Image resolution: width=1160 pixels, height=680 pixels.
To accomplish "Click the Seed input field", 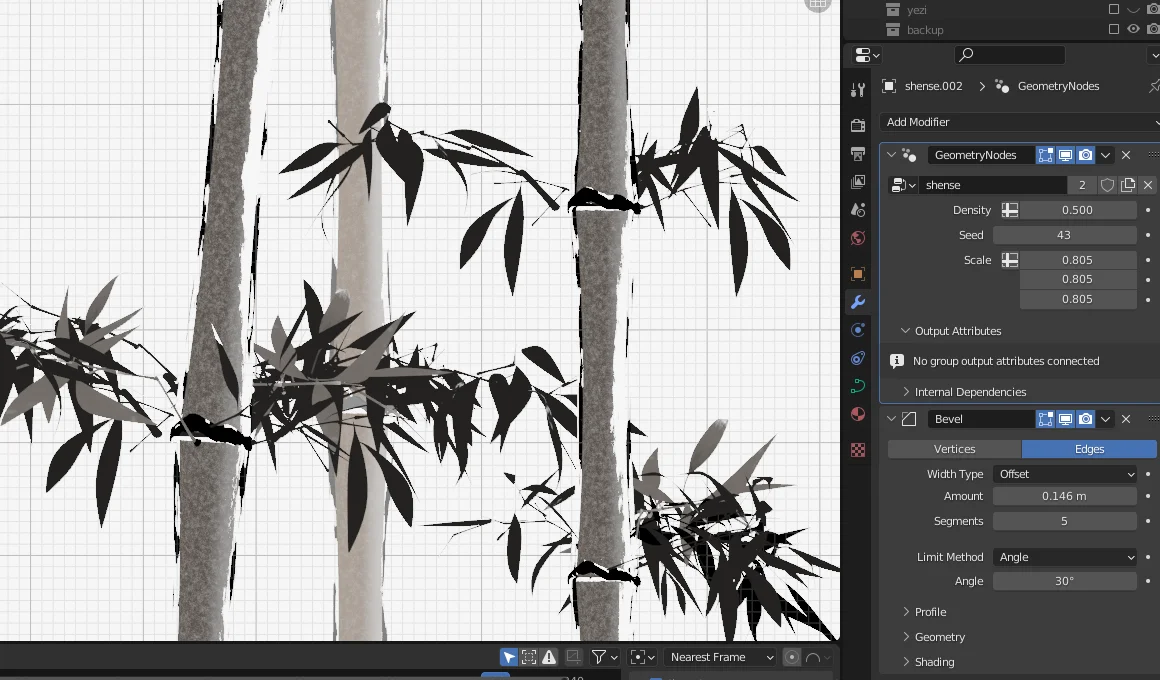I will 1065,234.
